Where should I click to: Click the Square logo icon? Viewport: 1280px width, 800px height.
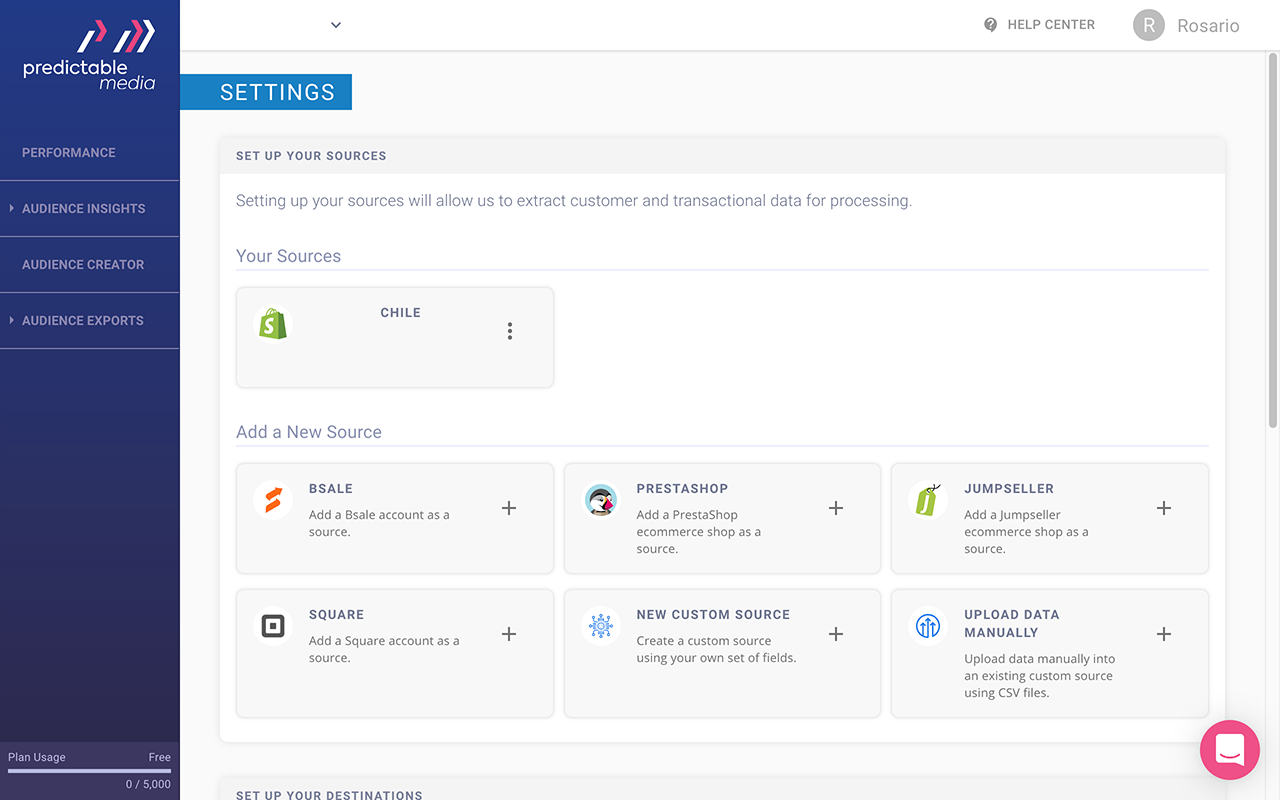click(273, 626)
